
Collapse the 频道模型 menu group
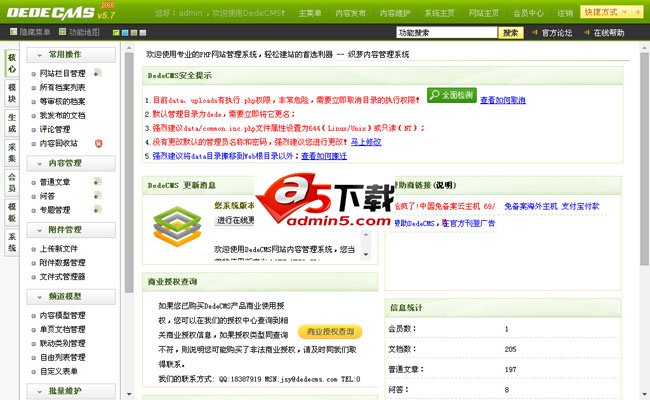click(x=71, y=297)
